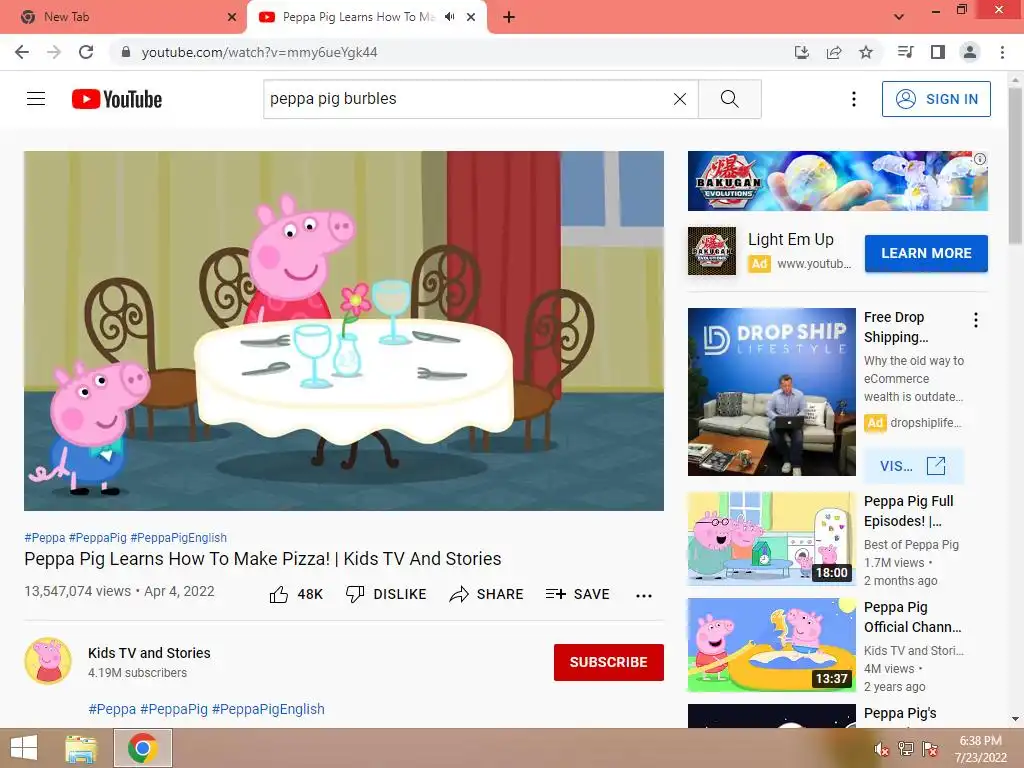The image size is (1024, 768).
Task: Open the Peppa Pig Official Chann... video title
Action: coord(912,617)
